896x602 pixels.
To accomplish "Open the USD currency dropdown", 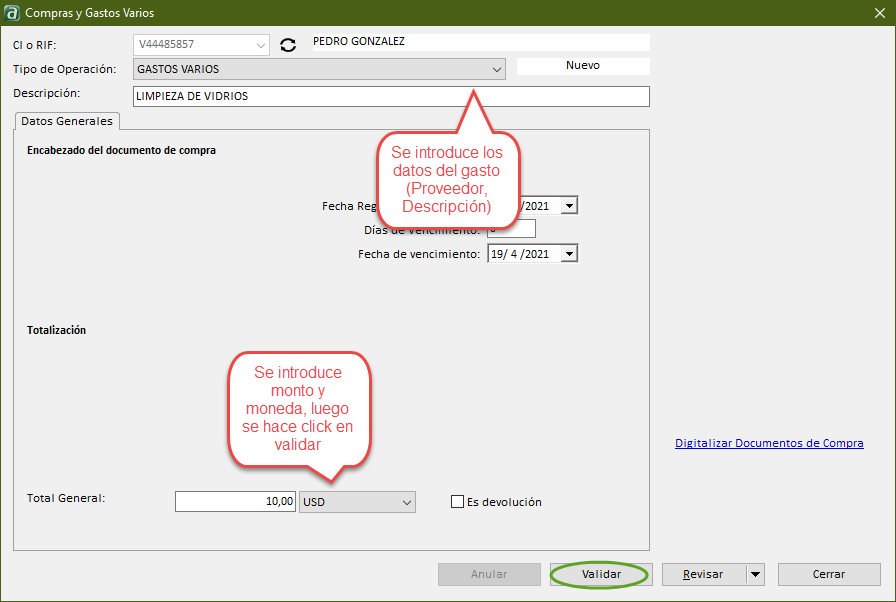I will pos(406,502).
